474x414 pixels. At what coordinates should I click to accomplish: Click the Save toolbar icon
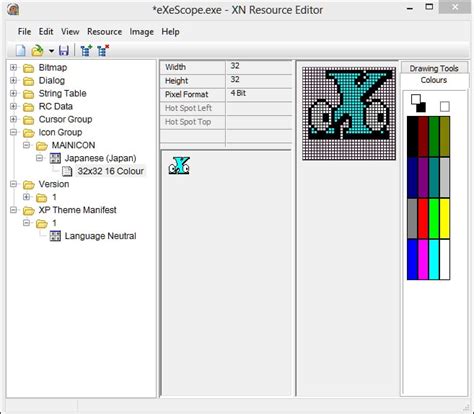(64, 51)
